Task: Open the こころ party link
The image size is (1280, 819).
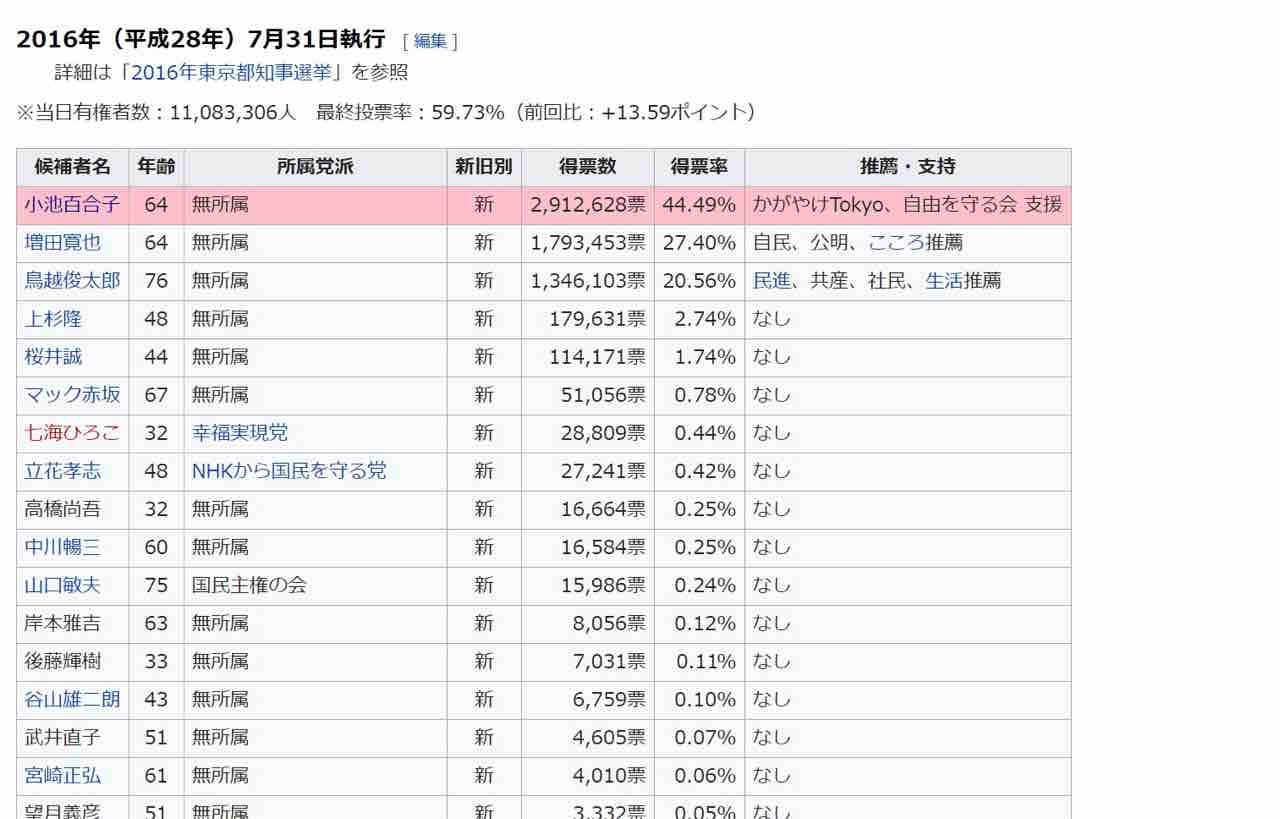Action: click(x=896, y=243)
